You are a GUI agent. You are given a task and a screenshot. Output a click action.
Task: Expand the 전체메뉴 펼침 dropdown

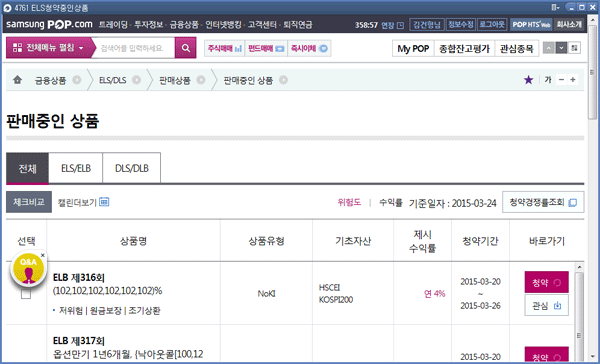(x=49, y=48)
